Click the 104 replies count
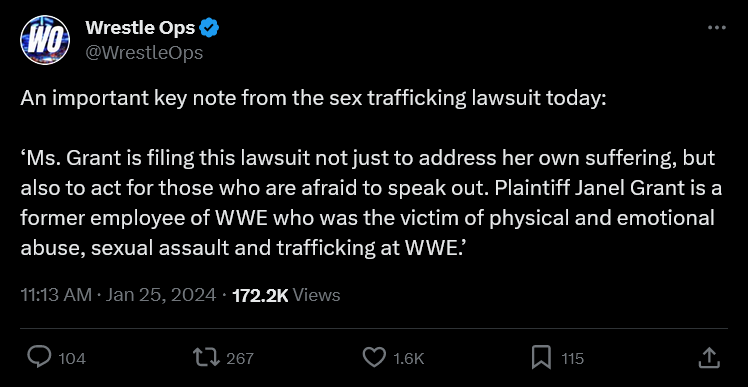The width and height of the screenshot is (748, 387). pos(72,359)
